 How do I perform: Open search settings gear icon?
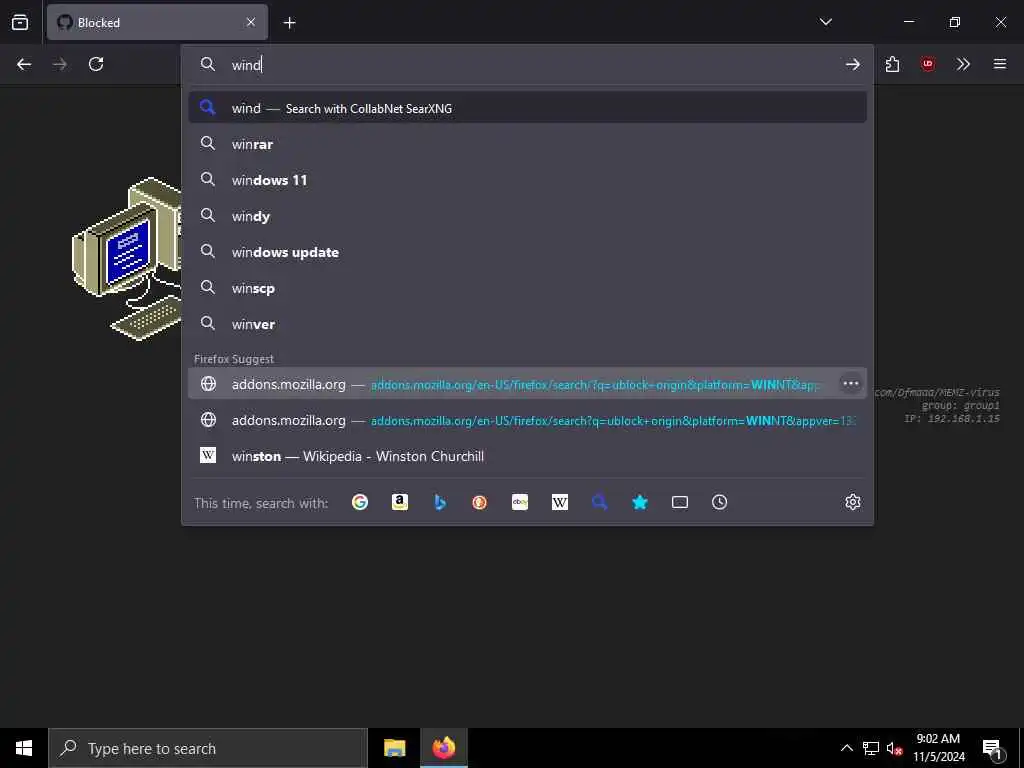(852, 502)
